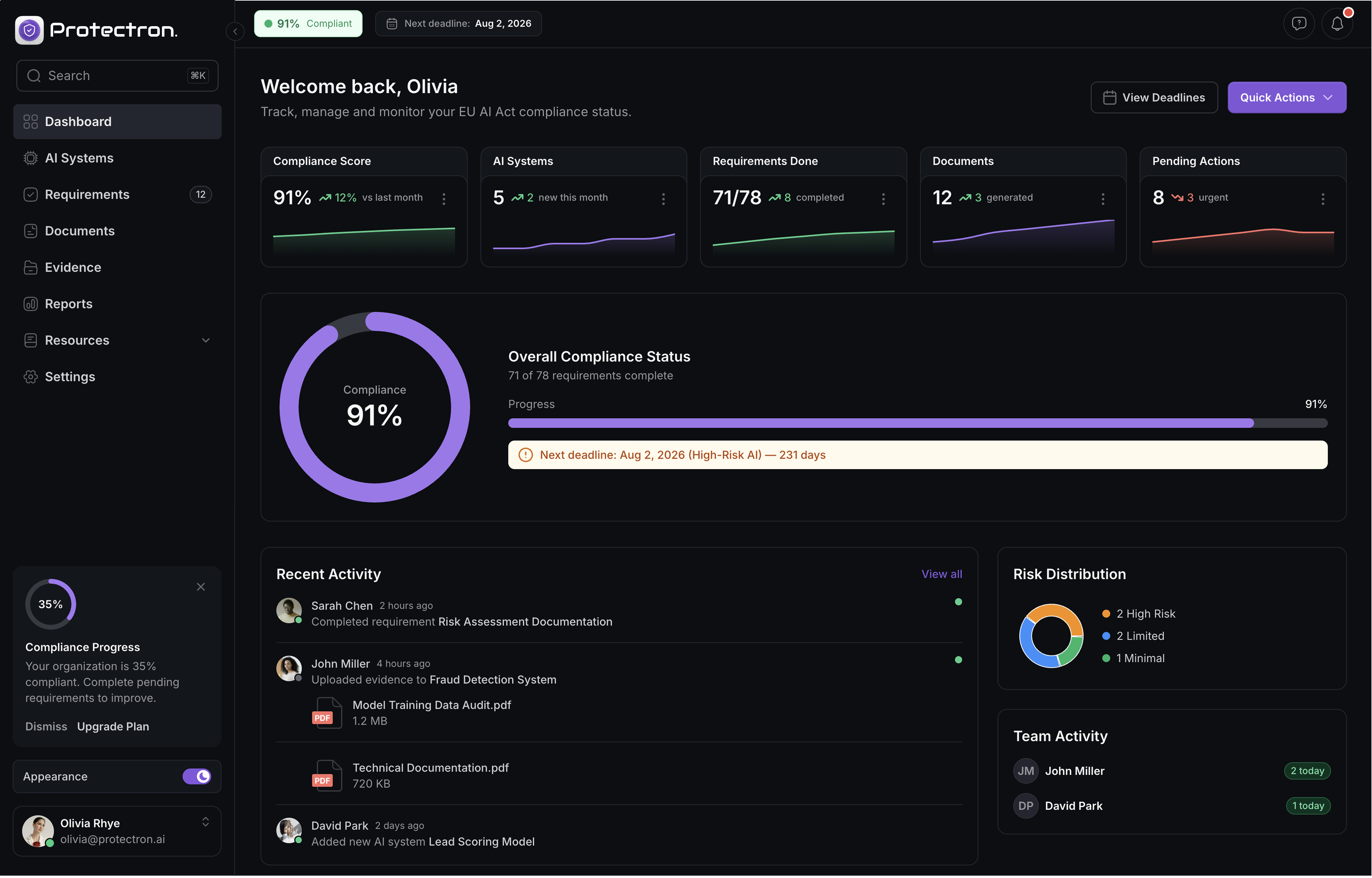Screen dimensions: 1372x878
Task: Open the Quick Actions dropdown
Action: [1286, 97]
